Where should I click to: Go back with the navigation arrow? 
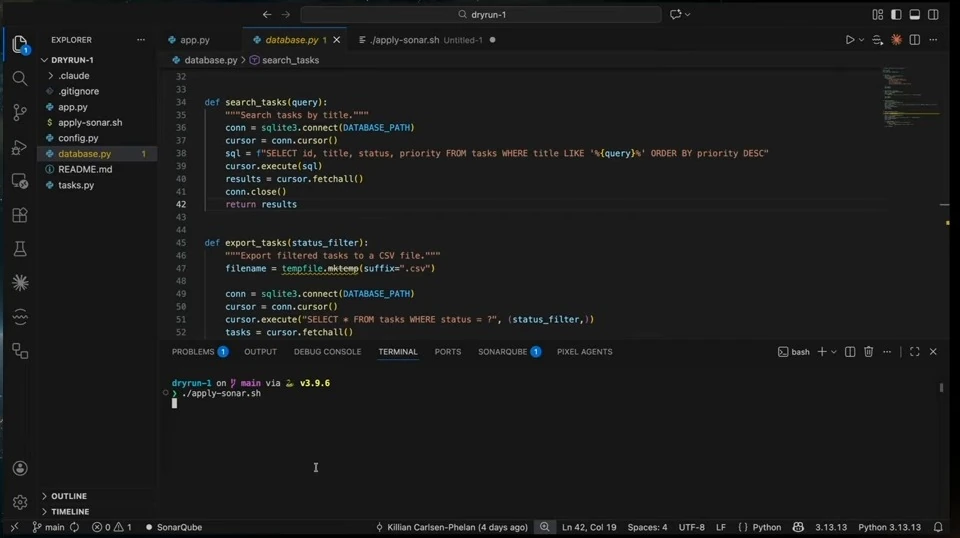(x=267, y=14)
